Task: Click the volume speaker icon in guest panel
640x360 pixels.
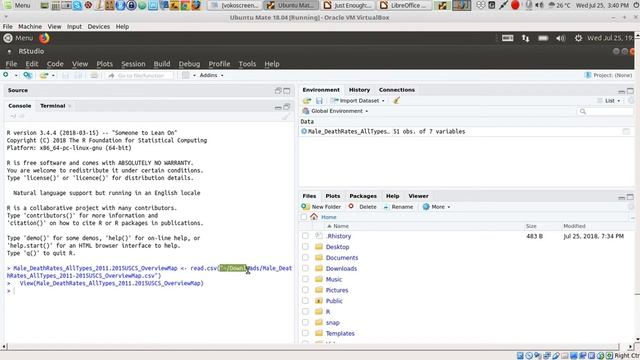Action: (x=560, y=38)
